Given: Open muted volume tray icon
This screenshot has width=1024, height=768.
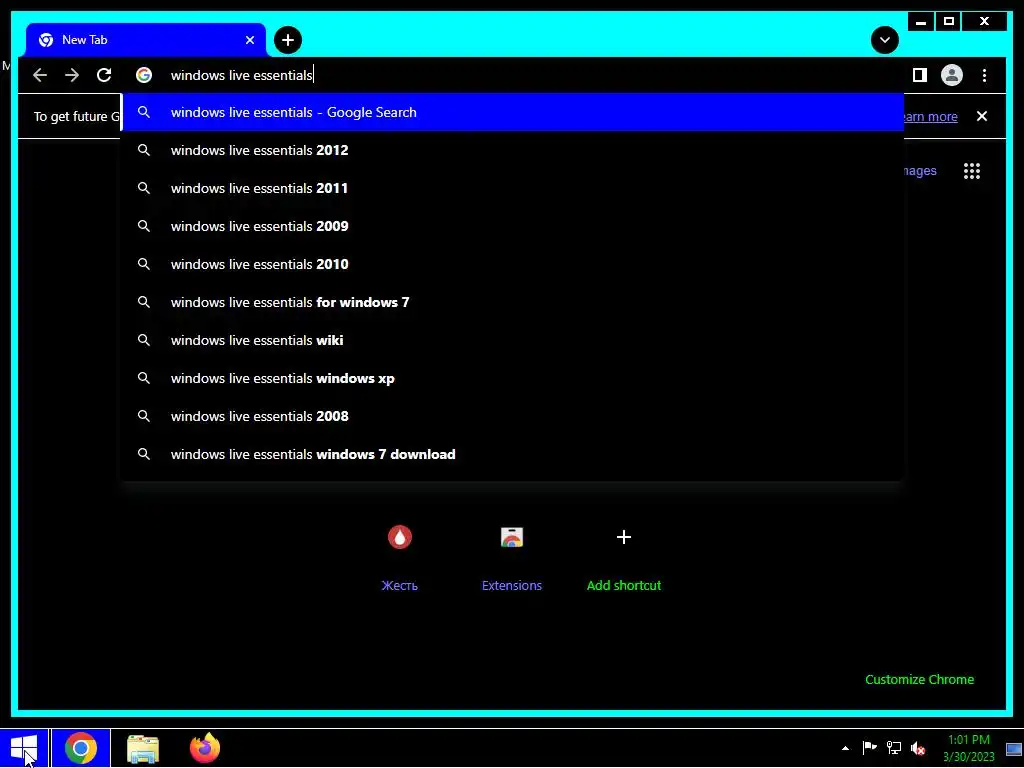Looking at the screenshot, I should pos(918,748).
